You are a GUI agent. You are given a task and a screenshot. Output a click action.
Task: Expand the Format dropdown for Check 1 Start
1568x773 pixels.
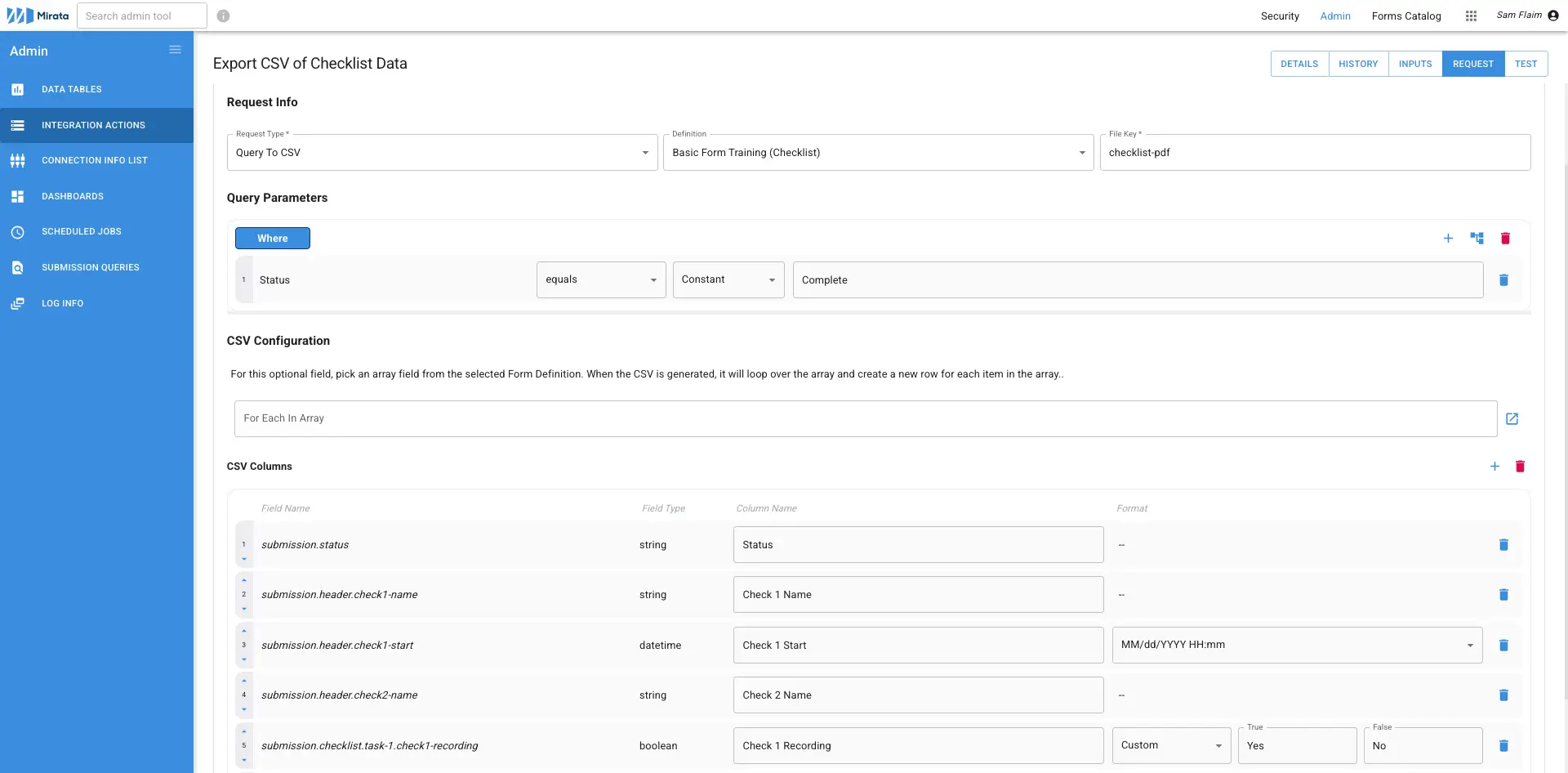pos(1472,645)
